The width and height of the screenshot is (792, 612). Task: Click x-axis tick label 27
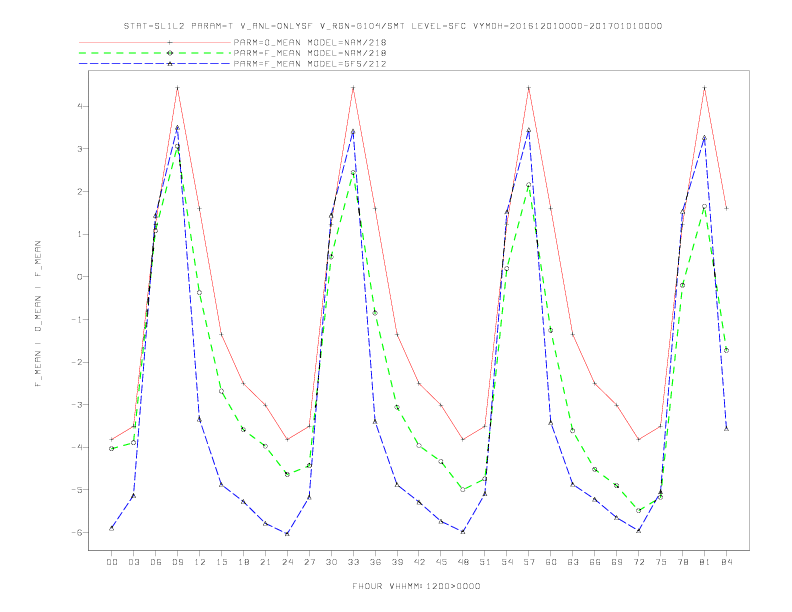coord(309,562)
